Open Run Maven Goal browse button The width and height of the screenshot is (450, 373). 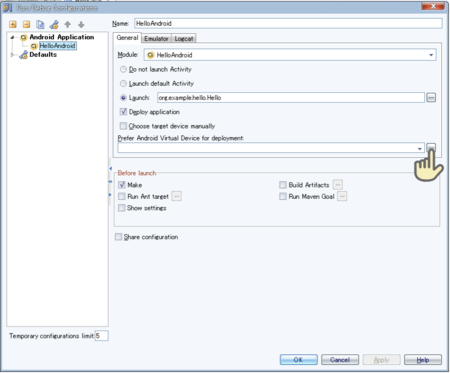(342, 196)
